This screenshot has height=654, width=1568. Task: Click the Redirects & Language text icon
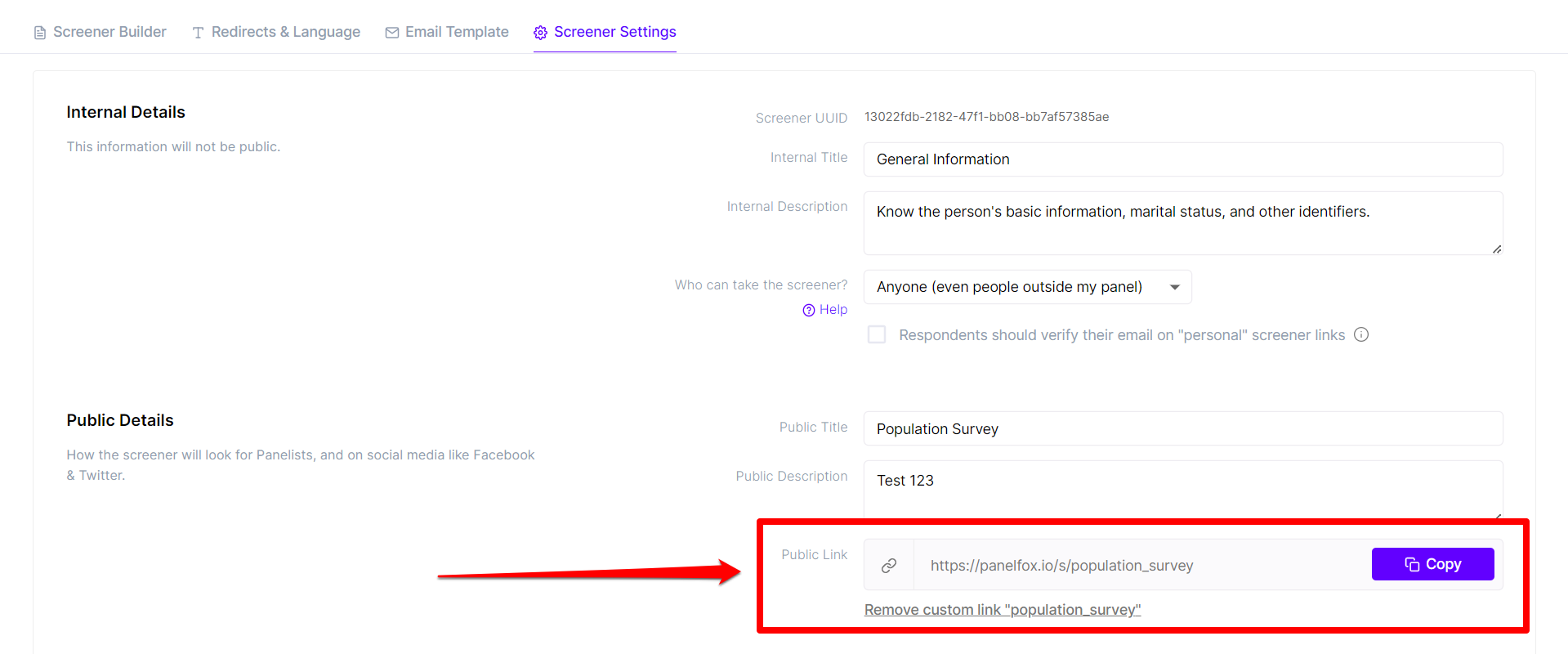[x=198, y=33]
